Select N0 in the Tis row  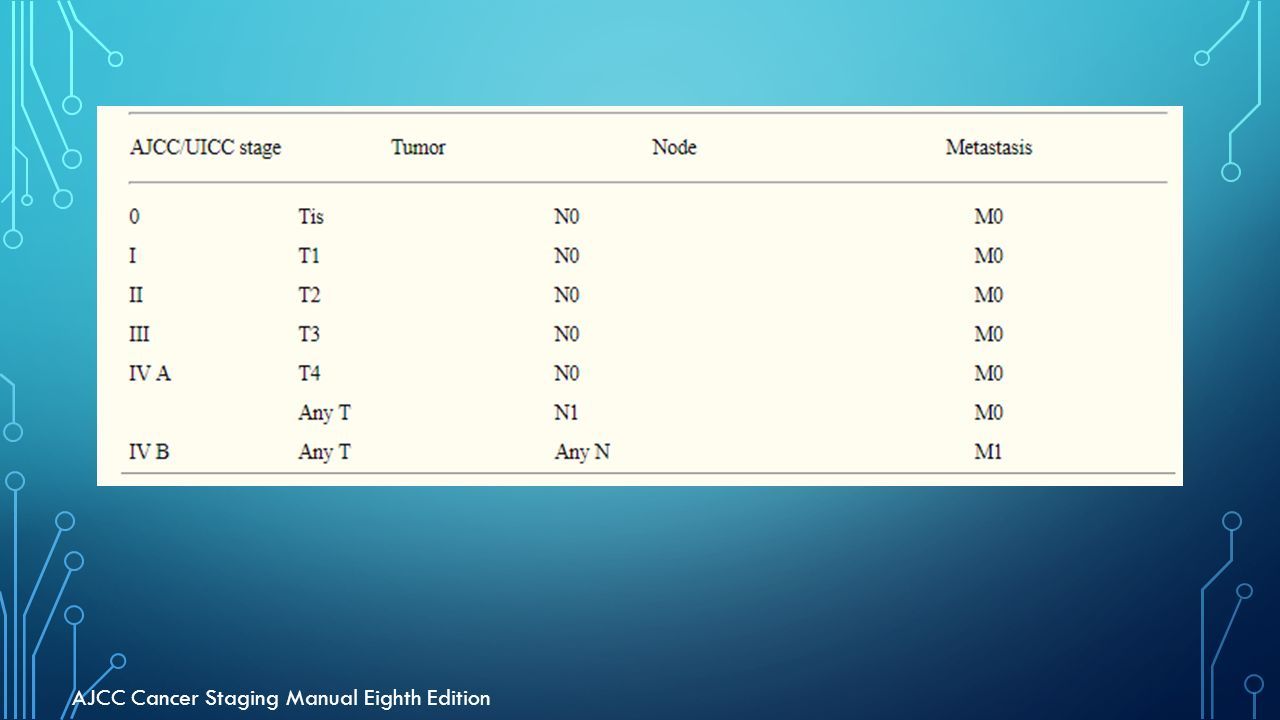click(x=567, y=217)
